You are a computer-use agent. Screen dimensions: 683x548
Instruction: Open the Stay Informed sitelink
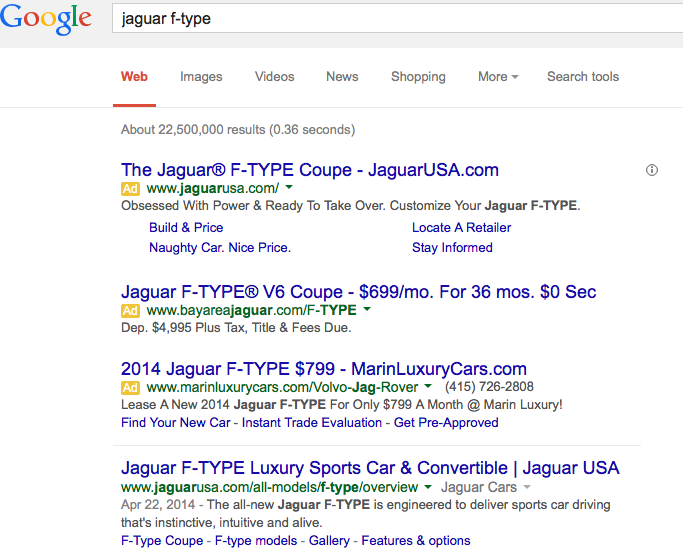(452, 247)
